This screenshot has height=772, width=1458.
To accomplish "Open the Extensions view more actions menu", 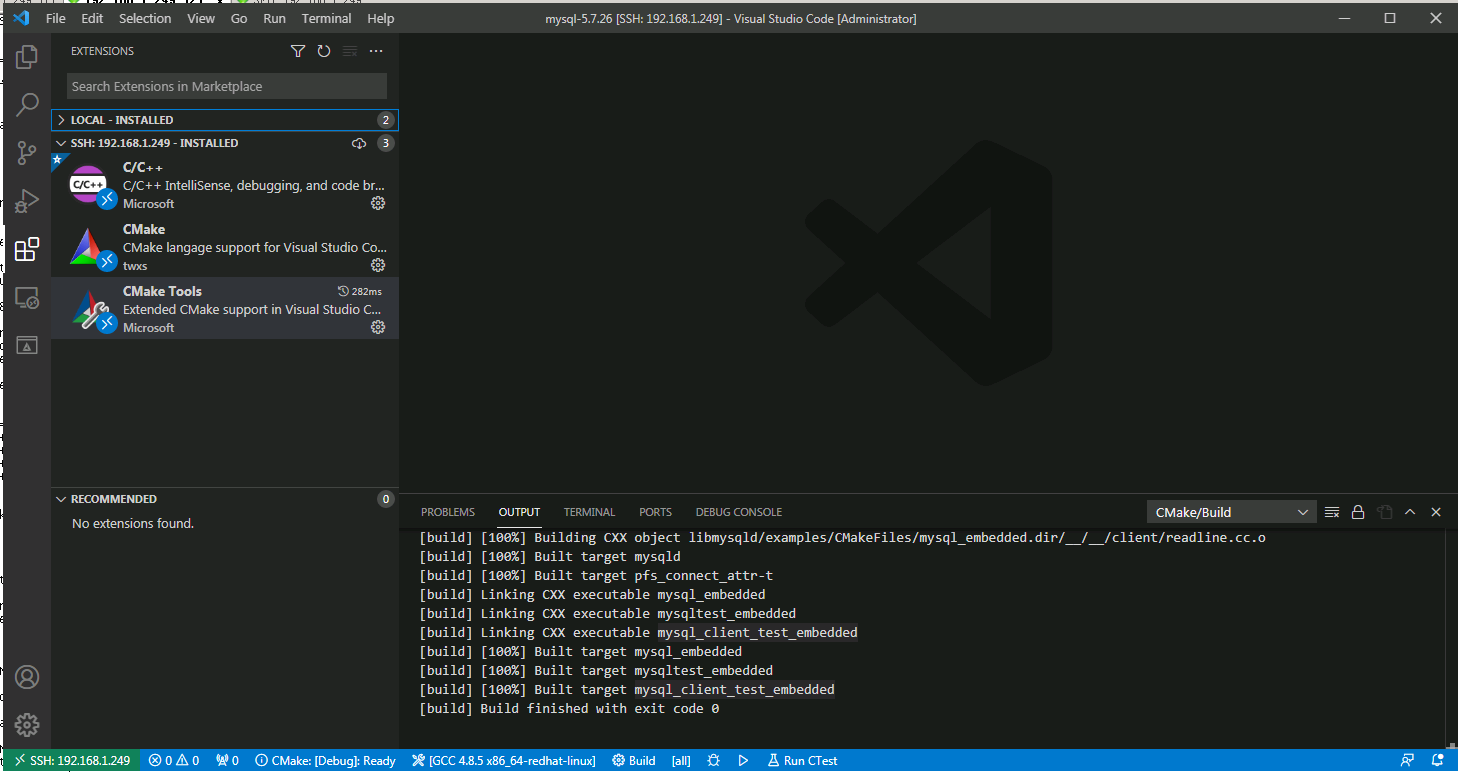I will click(376, 51).
